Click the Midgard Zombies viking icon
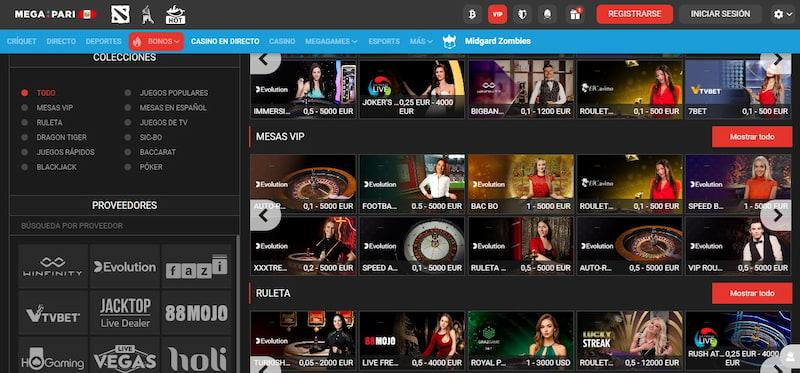The width and height of the screenshot is (800, 373). coord(449,41)
